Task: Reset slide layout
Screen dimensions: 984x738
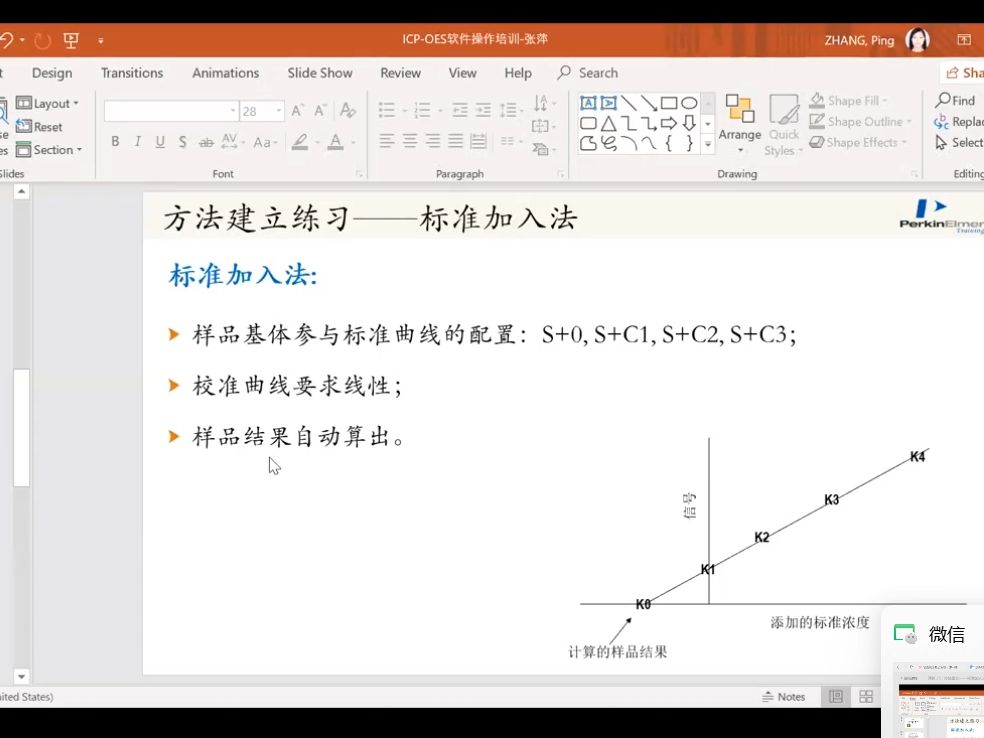Action: pyautogui.click(x=39, y=127)
